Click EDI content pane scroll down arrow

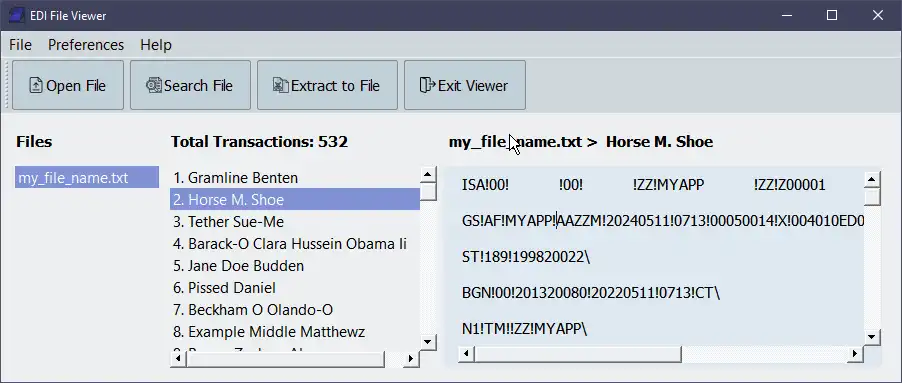click(x=872, y=337)
